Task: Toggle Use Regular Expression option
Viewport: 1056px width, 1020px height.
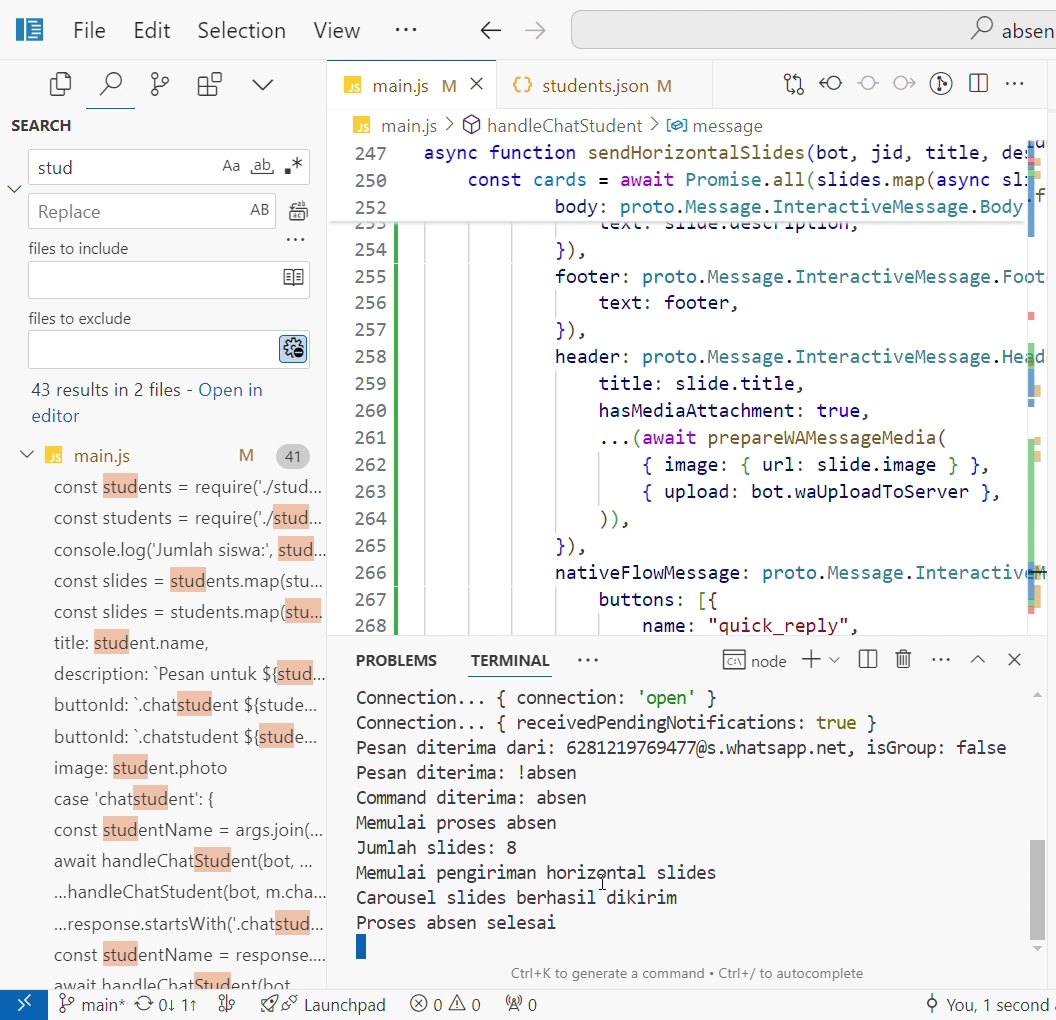Action: coord(293,167)
